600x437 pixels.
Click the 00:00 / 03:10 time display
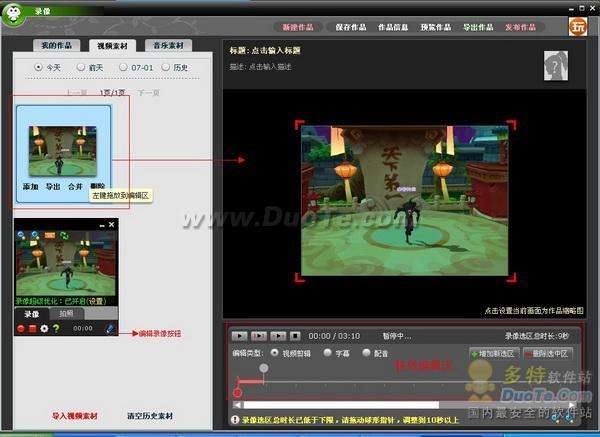point(334,336)
